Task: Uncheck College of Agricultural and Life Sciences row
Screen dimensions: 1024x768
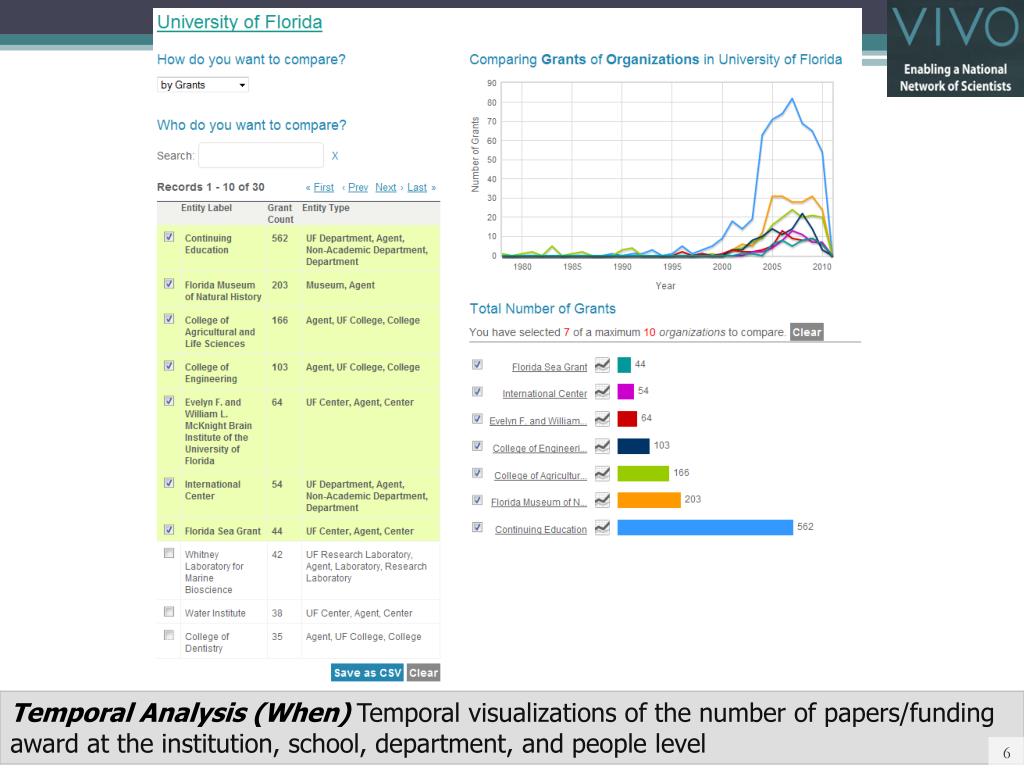Action: click(x=169, y=319)
